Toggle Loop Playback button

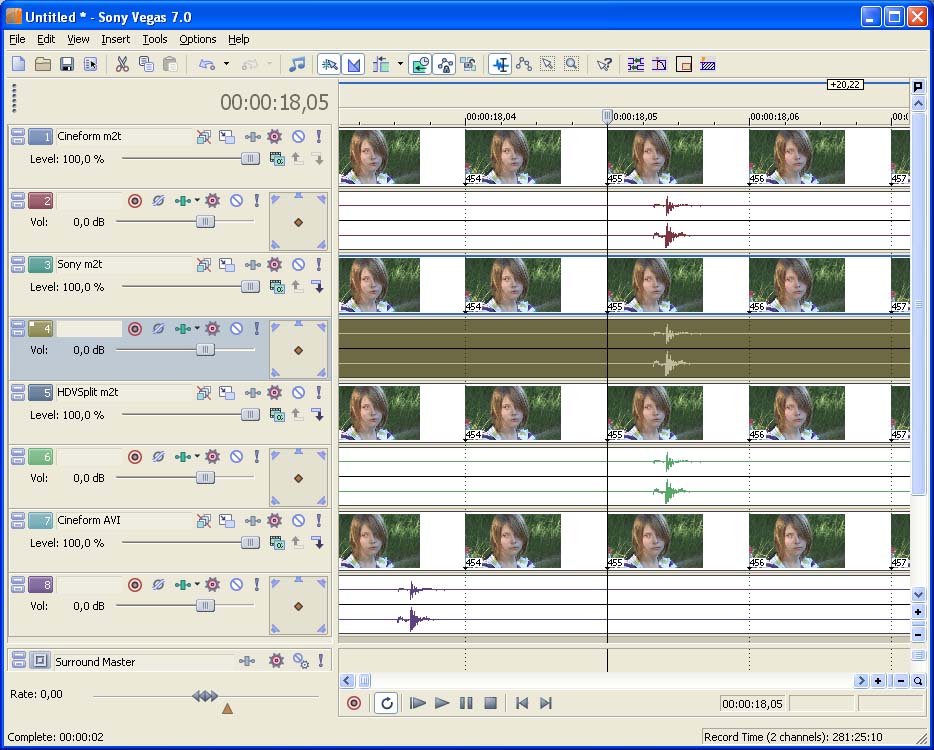[386, 704]
